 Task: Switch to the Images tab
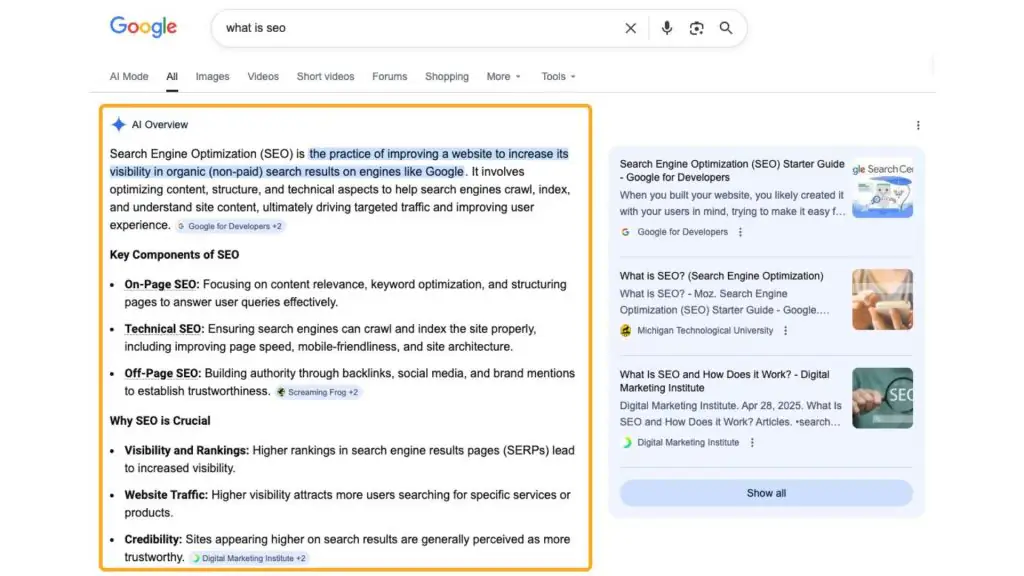click(212, 76)
